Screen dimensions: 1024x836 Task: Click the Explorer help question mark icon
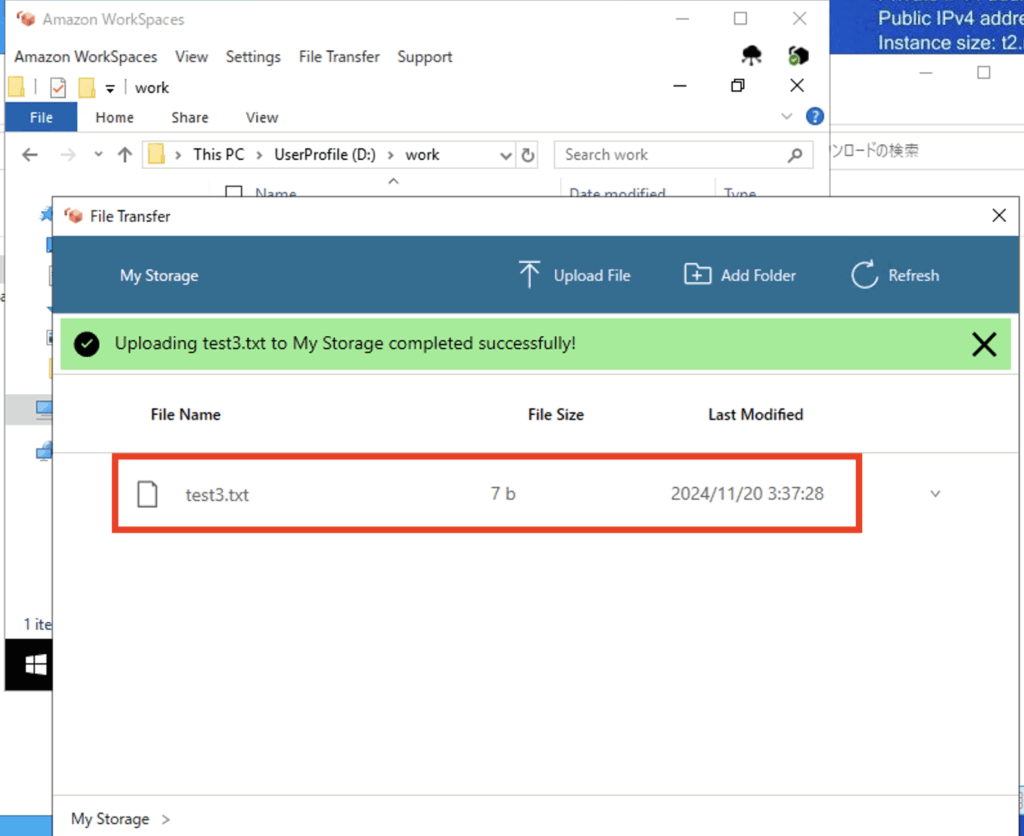pyautogui.click(x=814, y=117)
